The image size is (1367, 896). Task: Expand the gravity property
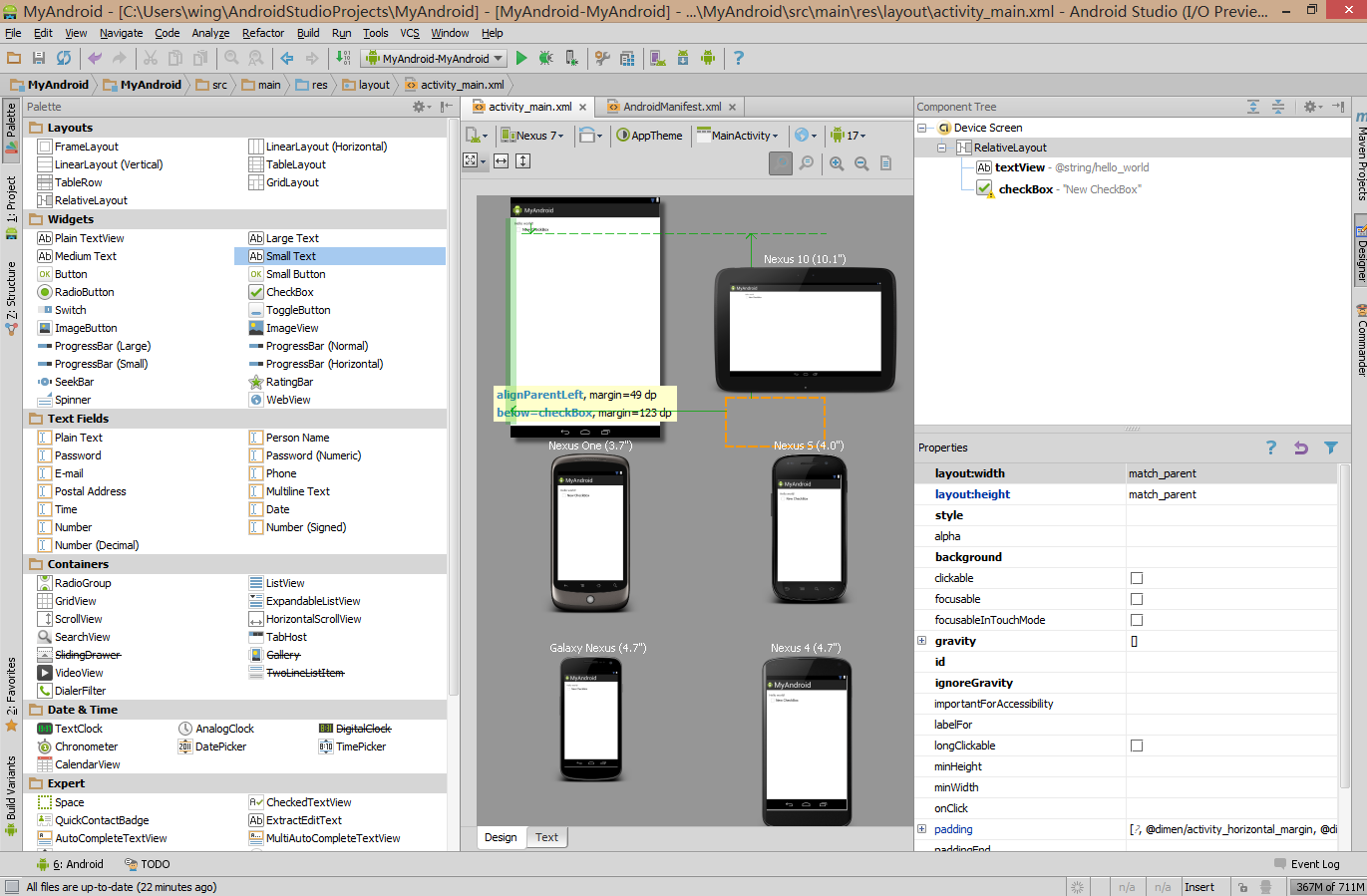(922, 641)
